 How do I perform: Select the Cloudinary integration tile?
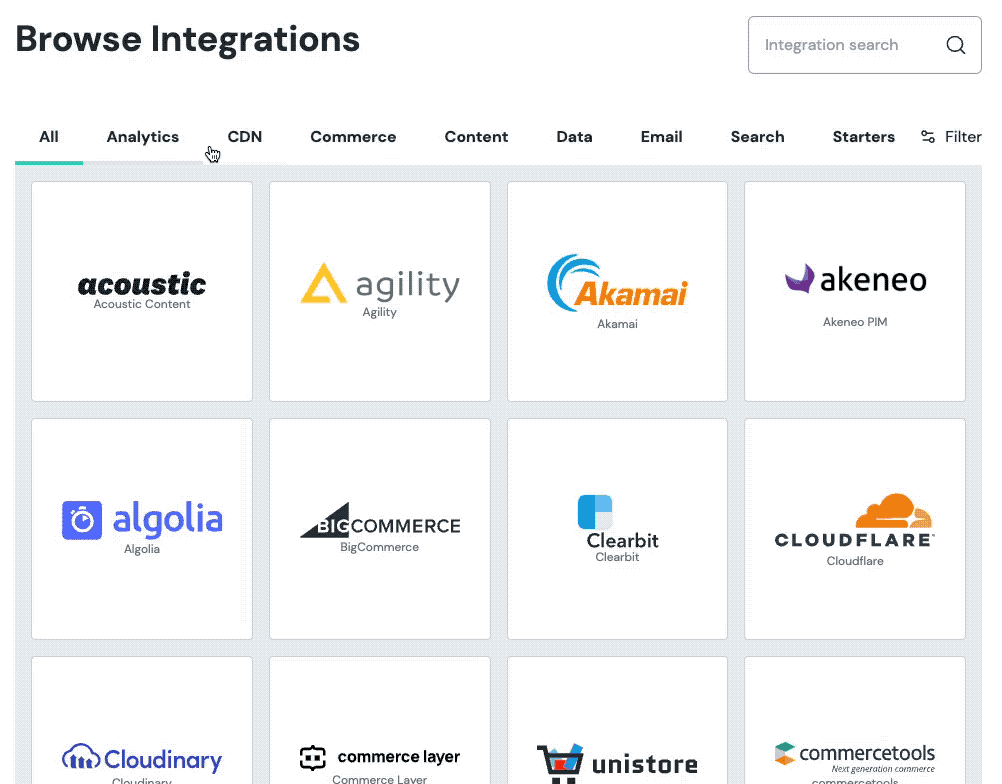pyautogui.click(x=141, y=758)
